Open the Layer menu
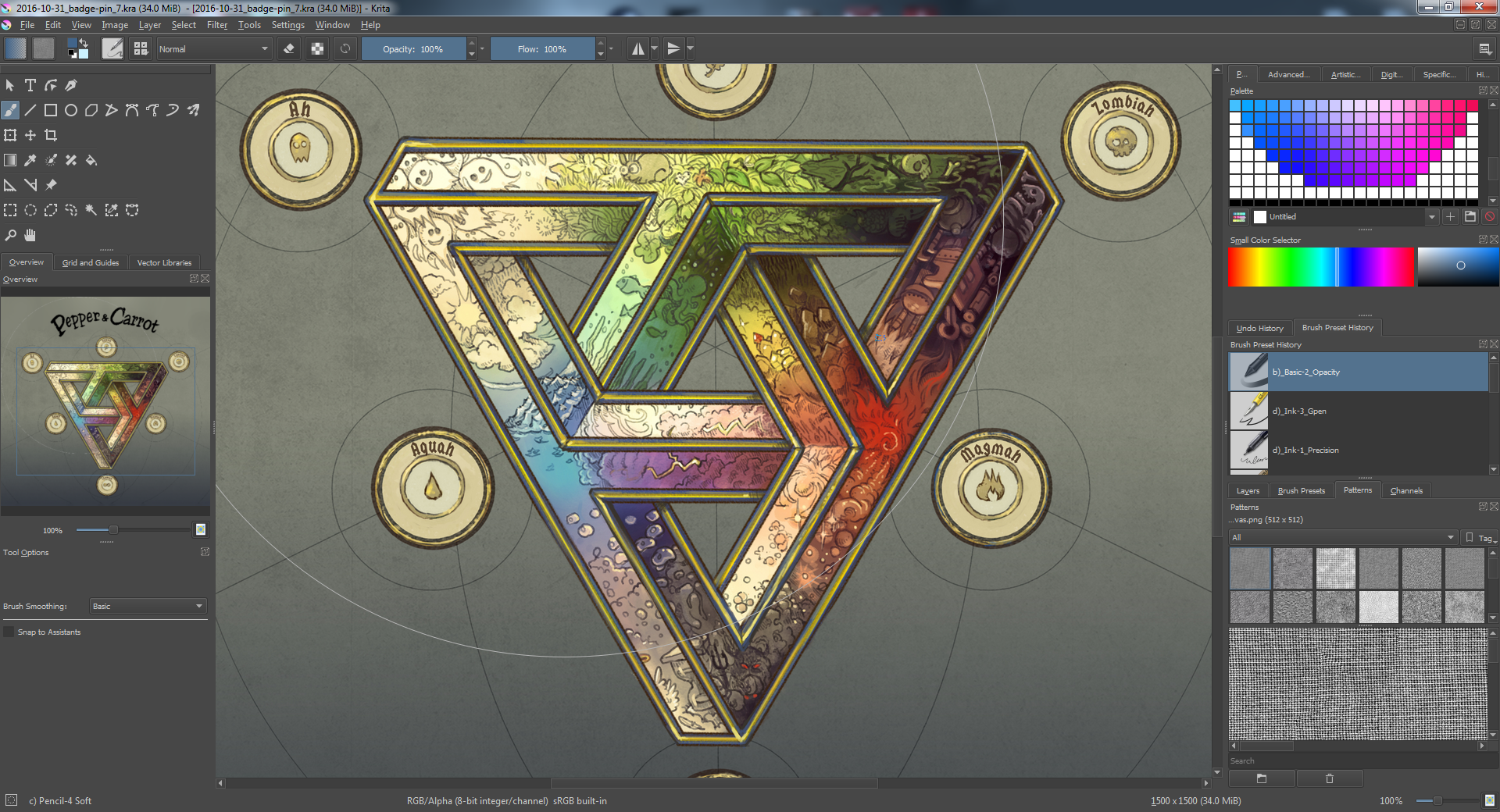The width and height of the screenshot is (1500, 812). pos(149,25)
